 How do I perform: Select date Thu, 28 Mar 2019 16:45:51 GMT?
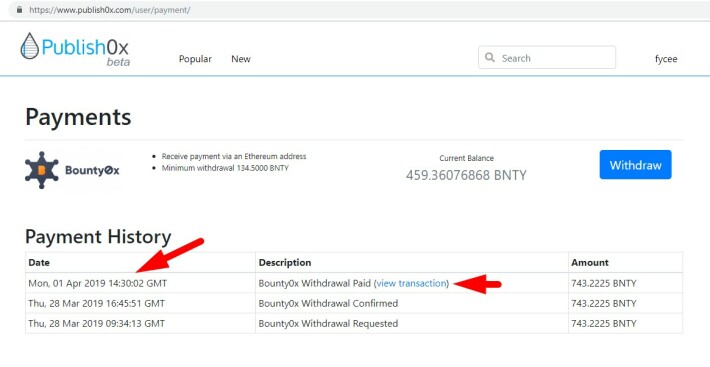pyautogui.click(x=96, y=303)
